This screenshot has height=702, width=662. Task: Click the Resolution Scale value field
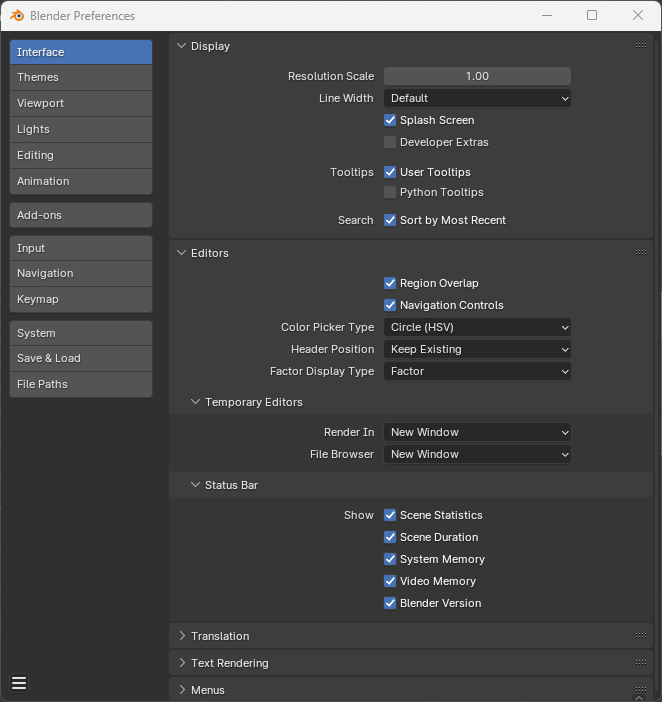pos(477,76)
